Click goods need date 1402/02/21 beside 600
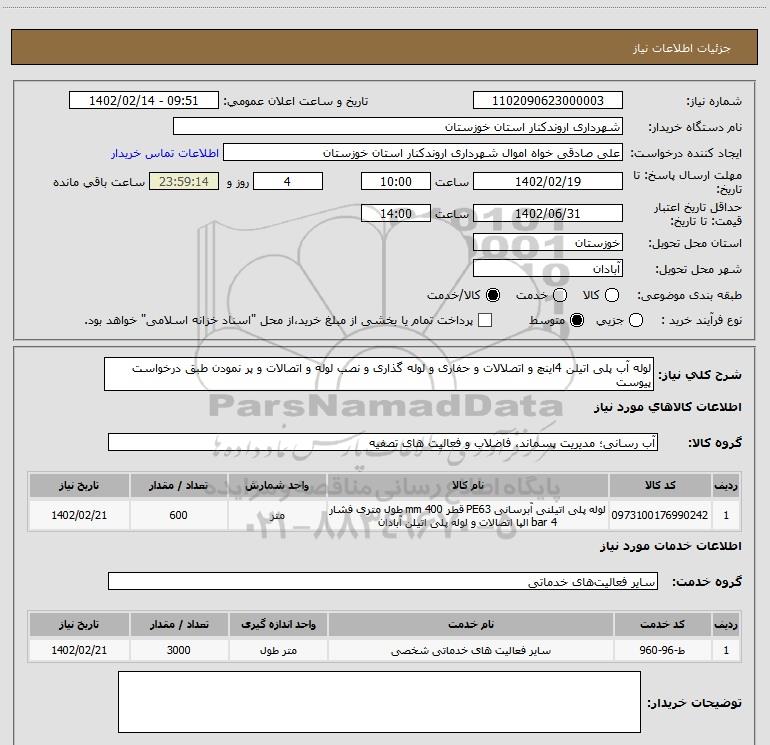770x745 pixels. tap(79, 515)
